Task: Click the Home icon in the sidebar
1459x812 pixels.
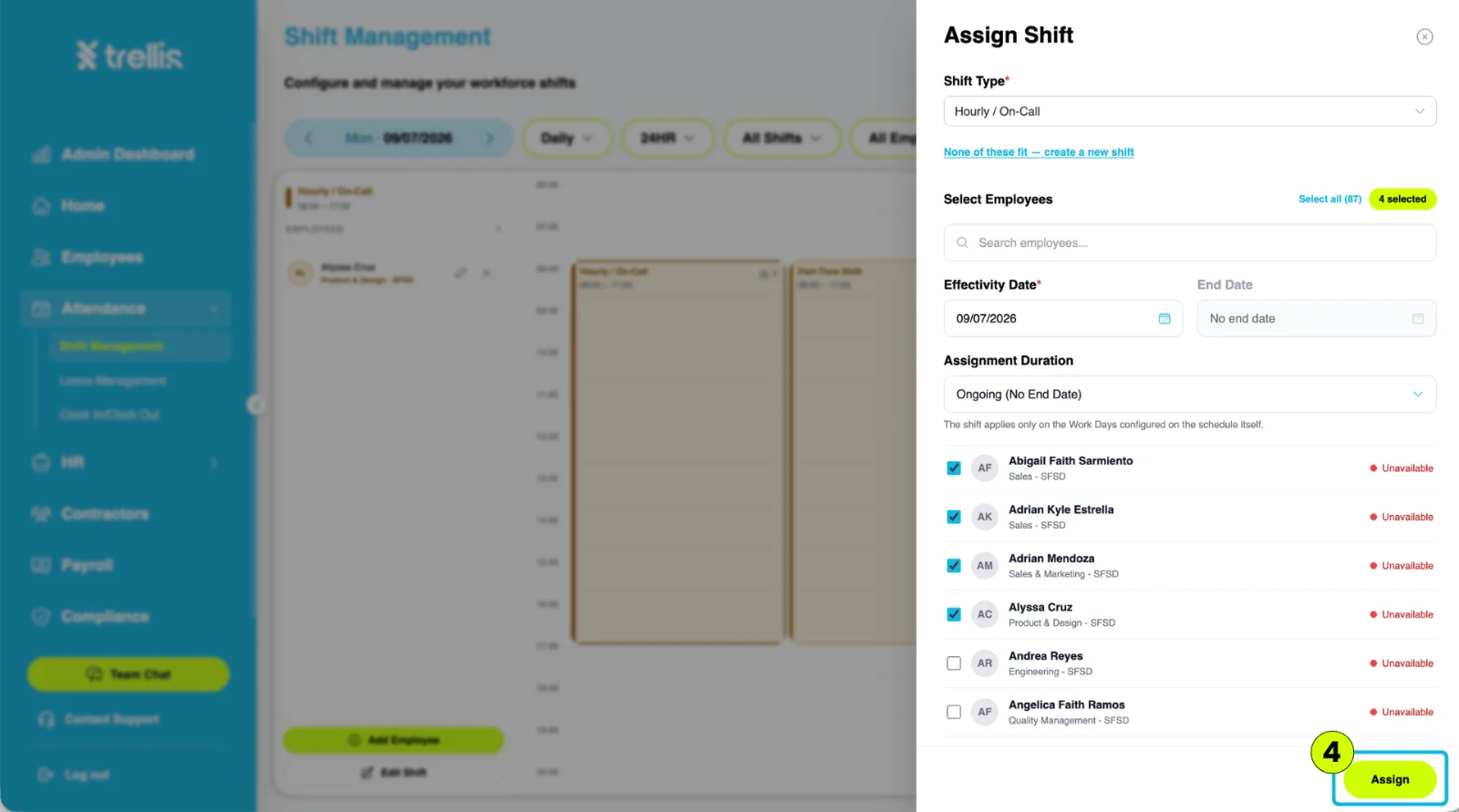Action: pos(41,206)
